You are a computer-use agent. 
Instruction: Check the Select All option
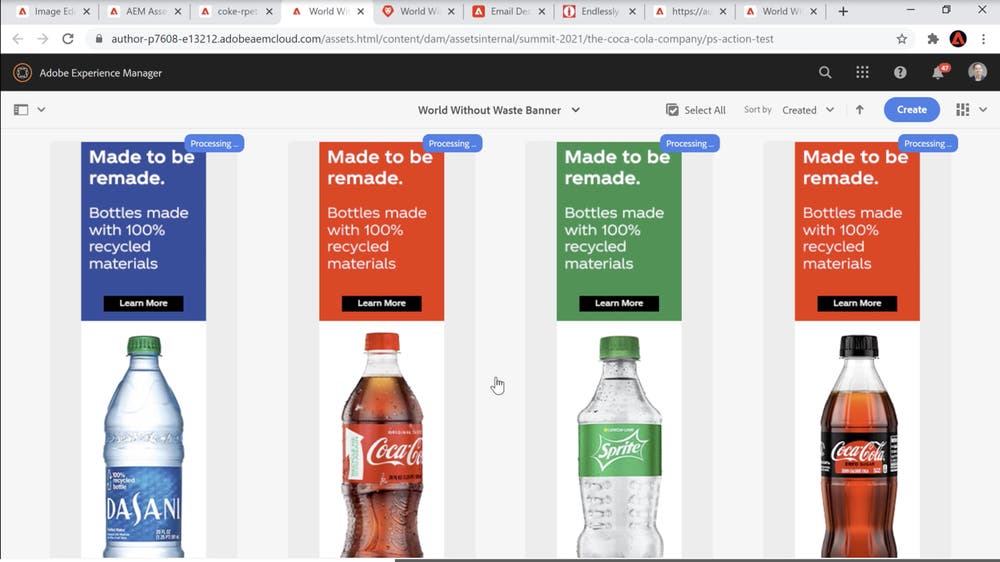point(695,110)
